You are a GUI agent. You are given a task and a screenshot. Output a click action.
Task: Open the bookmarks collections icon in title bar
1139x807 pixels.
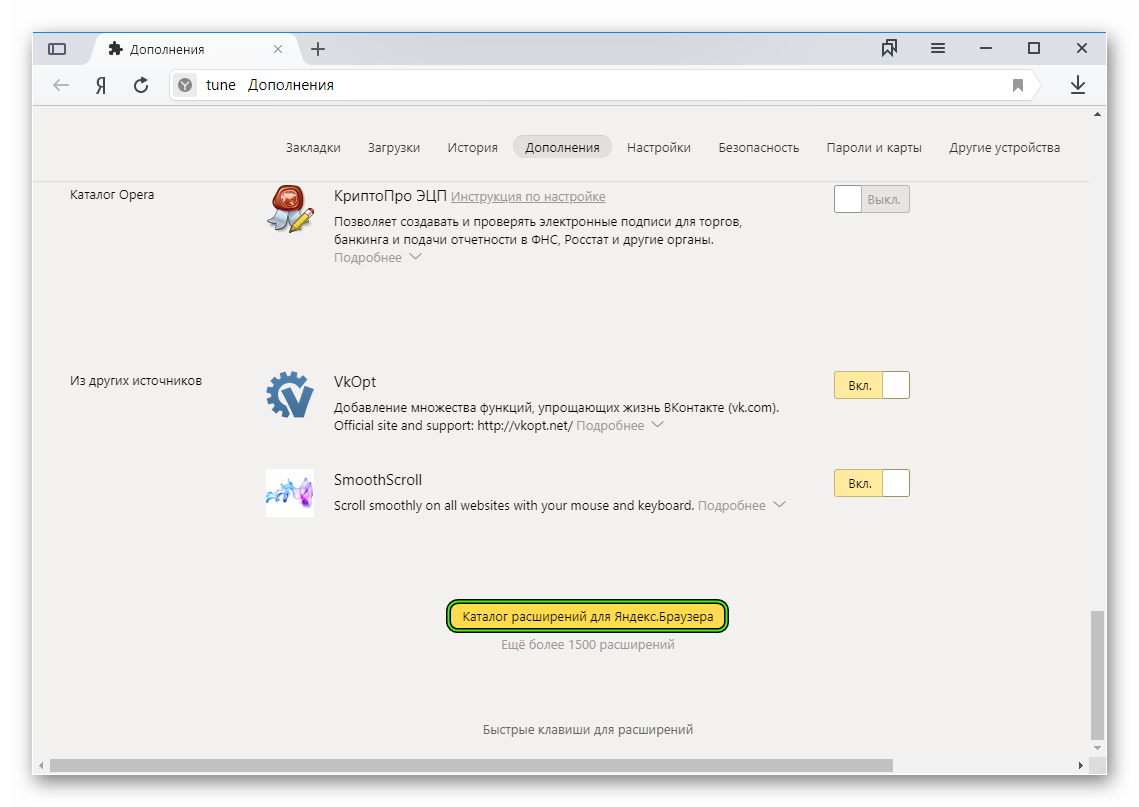pos(889,49)
